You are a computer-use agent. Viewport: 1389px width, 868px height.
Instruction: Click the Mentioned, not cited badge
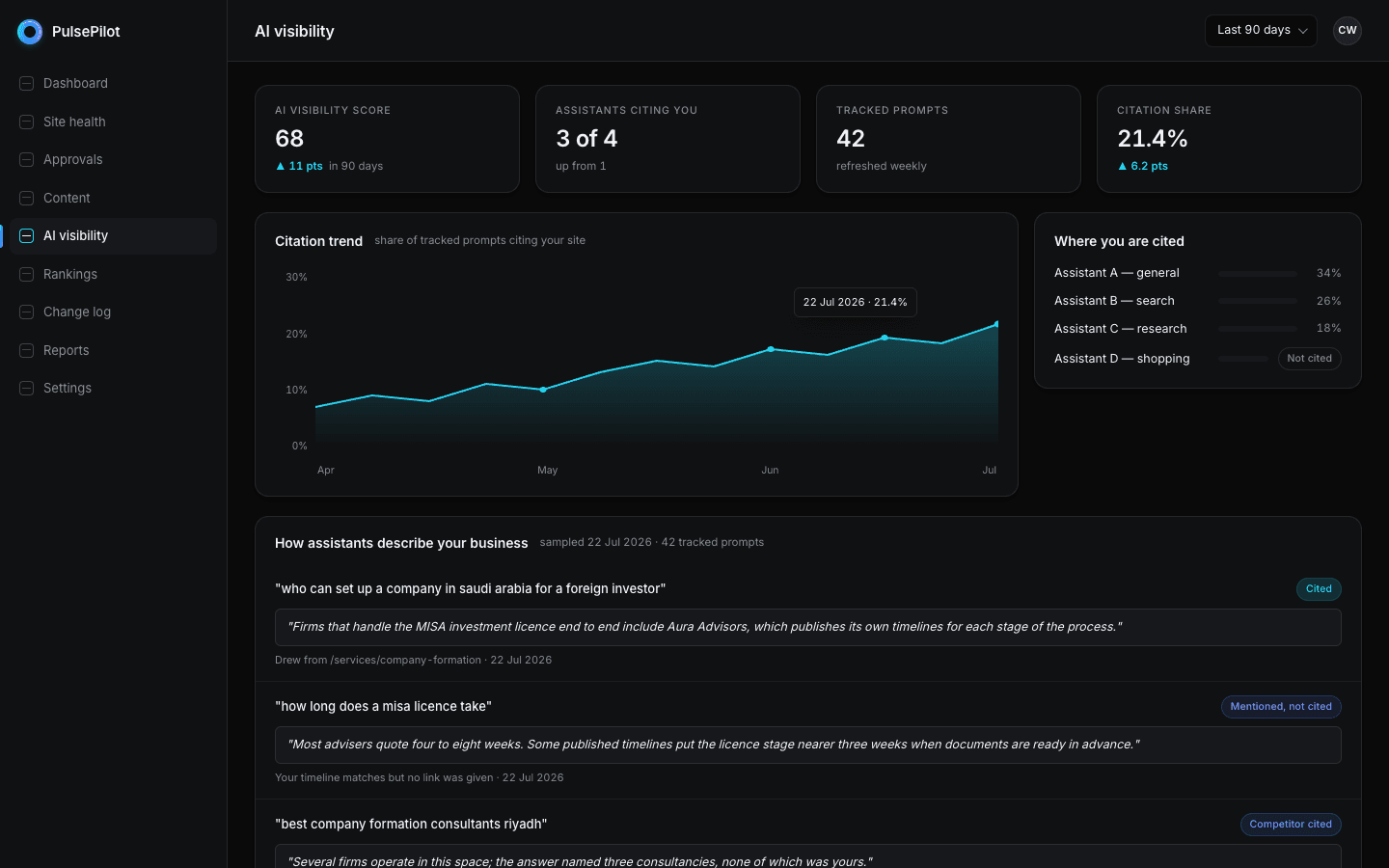pyautogui.click(x=1281, y=707)
